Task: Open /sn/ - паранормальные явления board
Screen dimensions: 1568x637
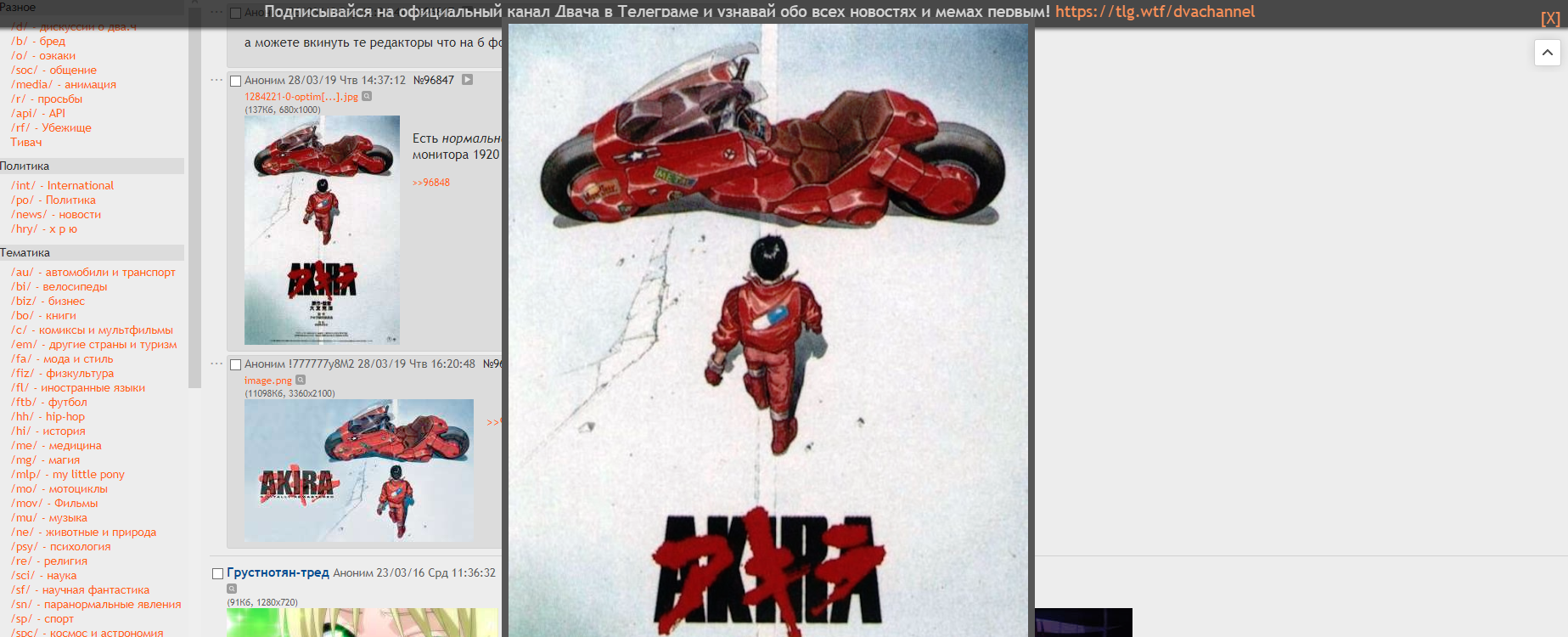Action: click(96, 604)
